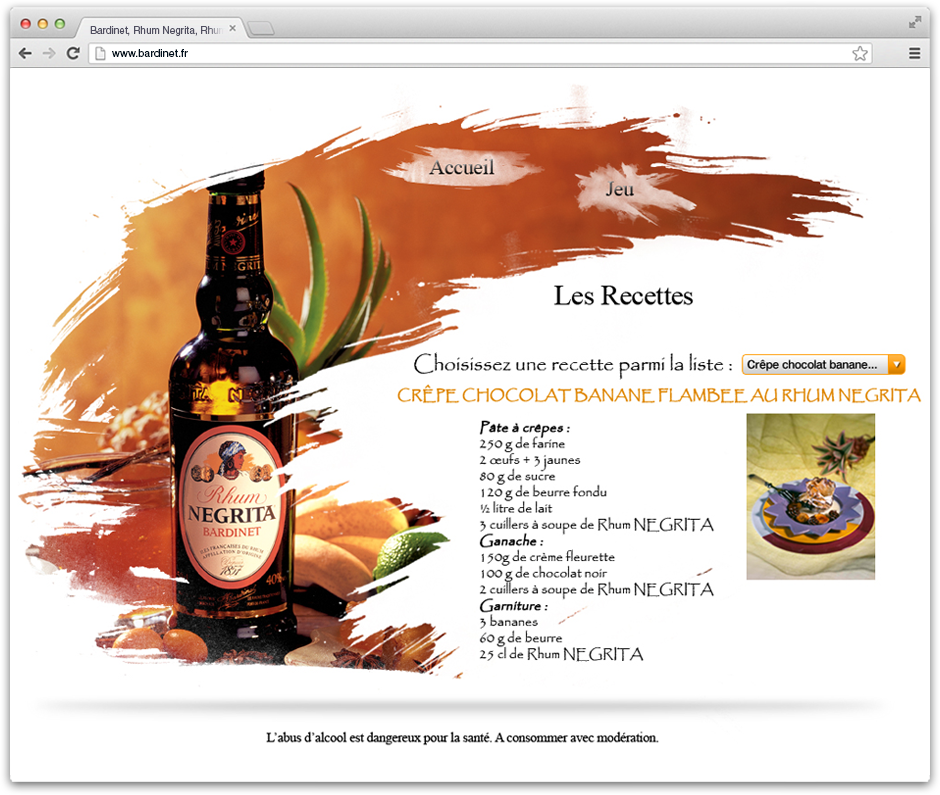Reload the Bardinet page
The height and width of the screenshot is (795, 940).
73,53
